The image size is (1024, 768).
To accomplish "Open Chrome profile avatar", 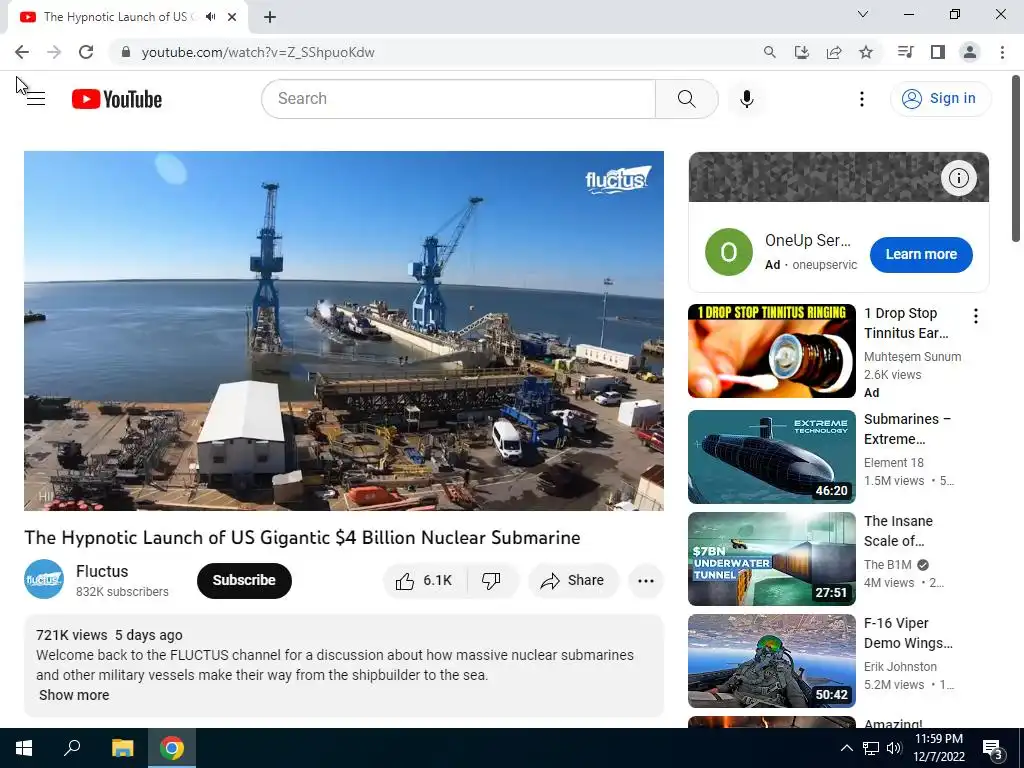I will tap(970, 52).
